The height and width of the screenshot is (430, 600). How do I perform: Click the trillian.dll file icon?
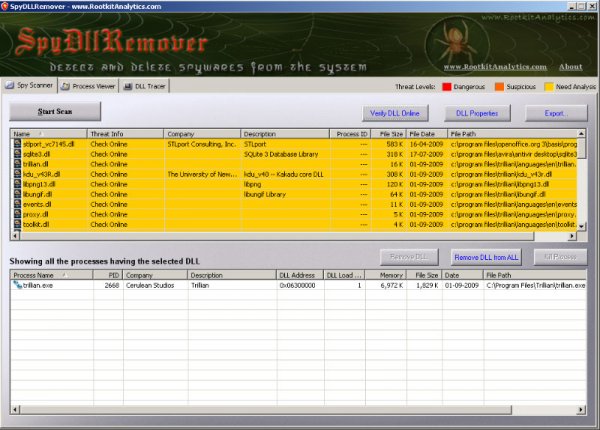coord(18,164)
